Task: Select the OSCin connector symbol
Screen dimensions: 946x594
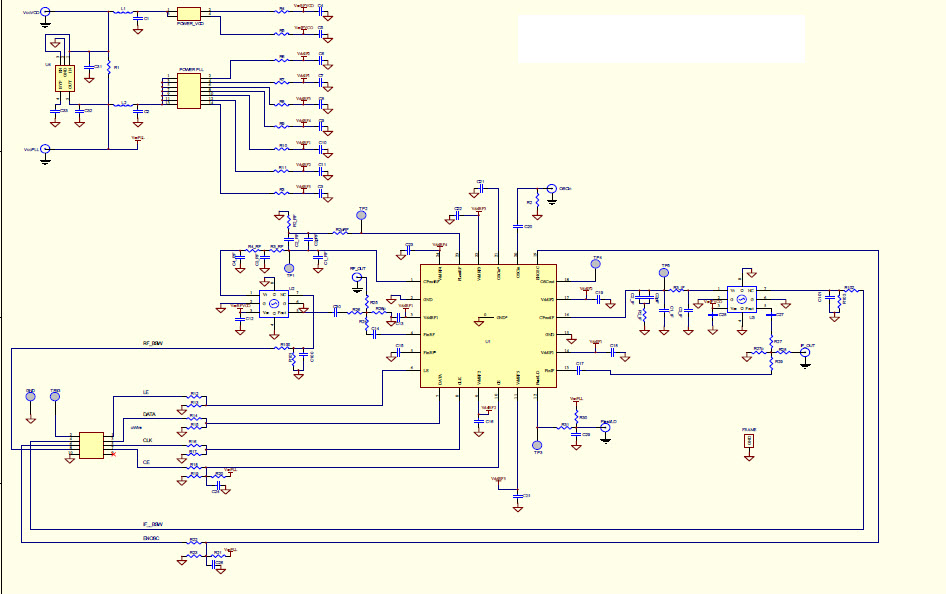Action: coord(551,188)
